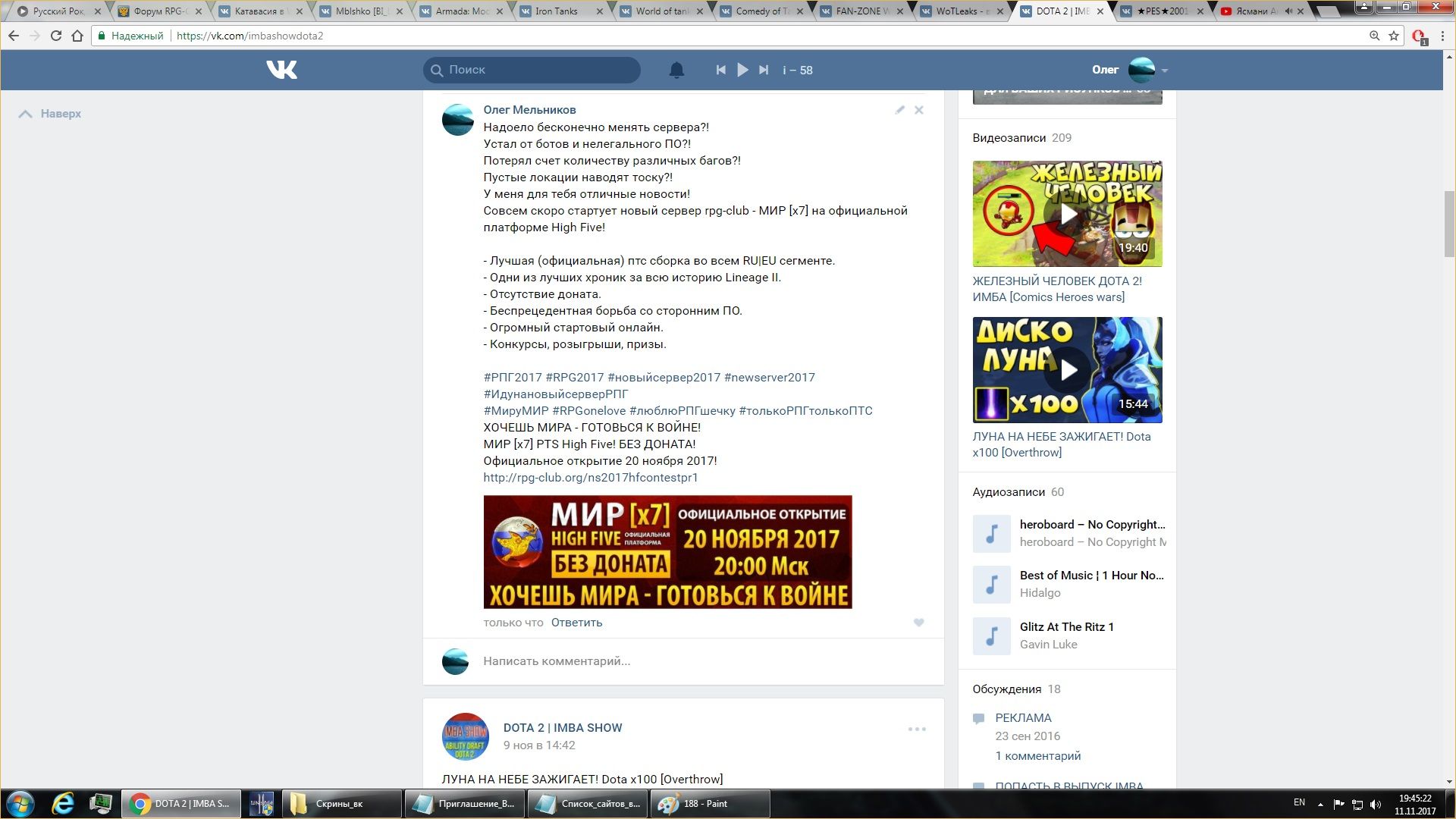Open Олег Мельников author link
The image size is (1456, 819).
[x=529, y=110]
